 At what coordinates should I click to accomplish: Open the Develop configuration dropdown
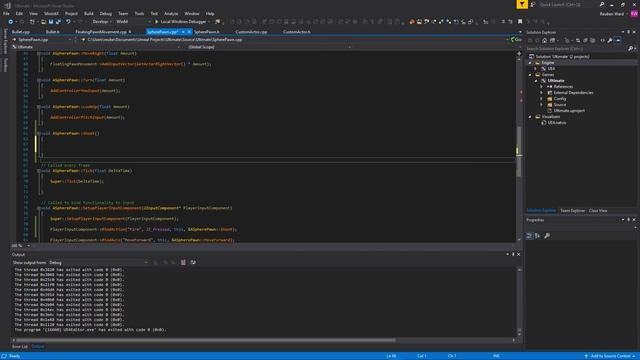click(101, 22)
